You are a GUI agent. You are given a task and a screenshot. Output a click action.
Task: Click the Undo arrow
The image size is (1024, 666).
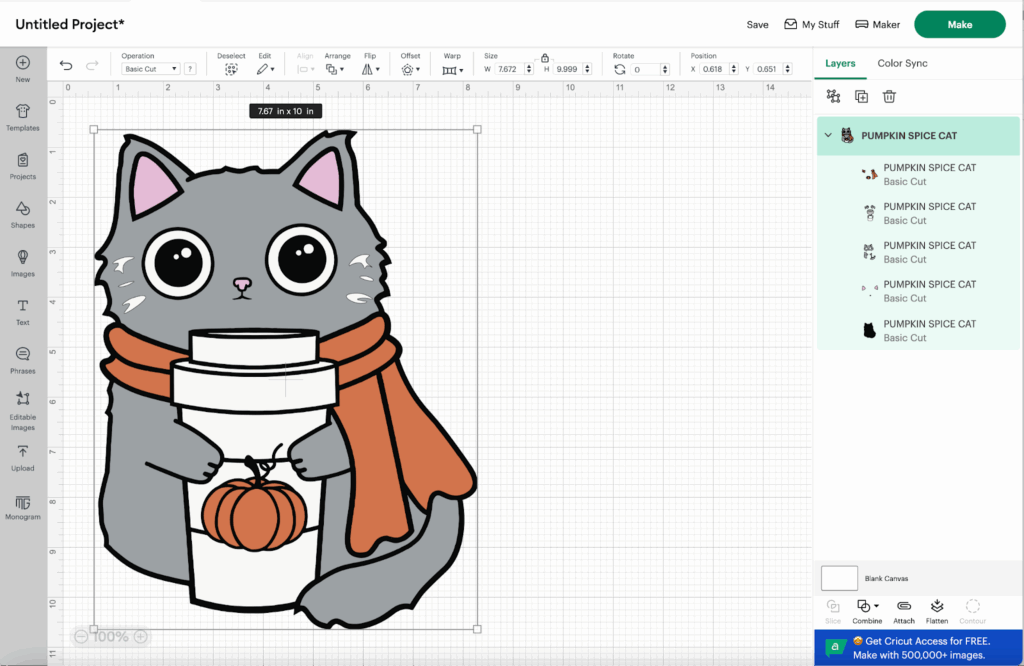(66, 66)
